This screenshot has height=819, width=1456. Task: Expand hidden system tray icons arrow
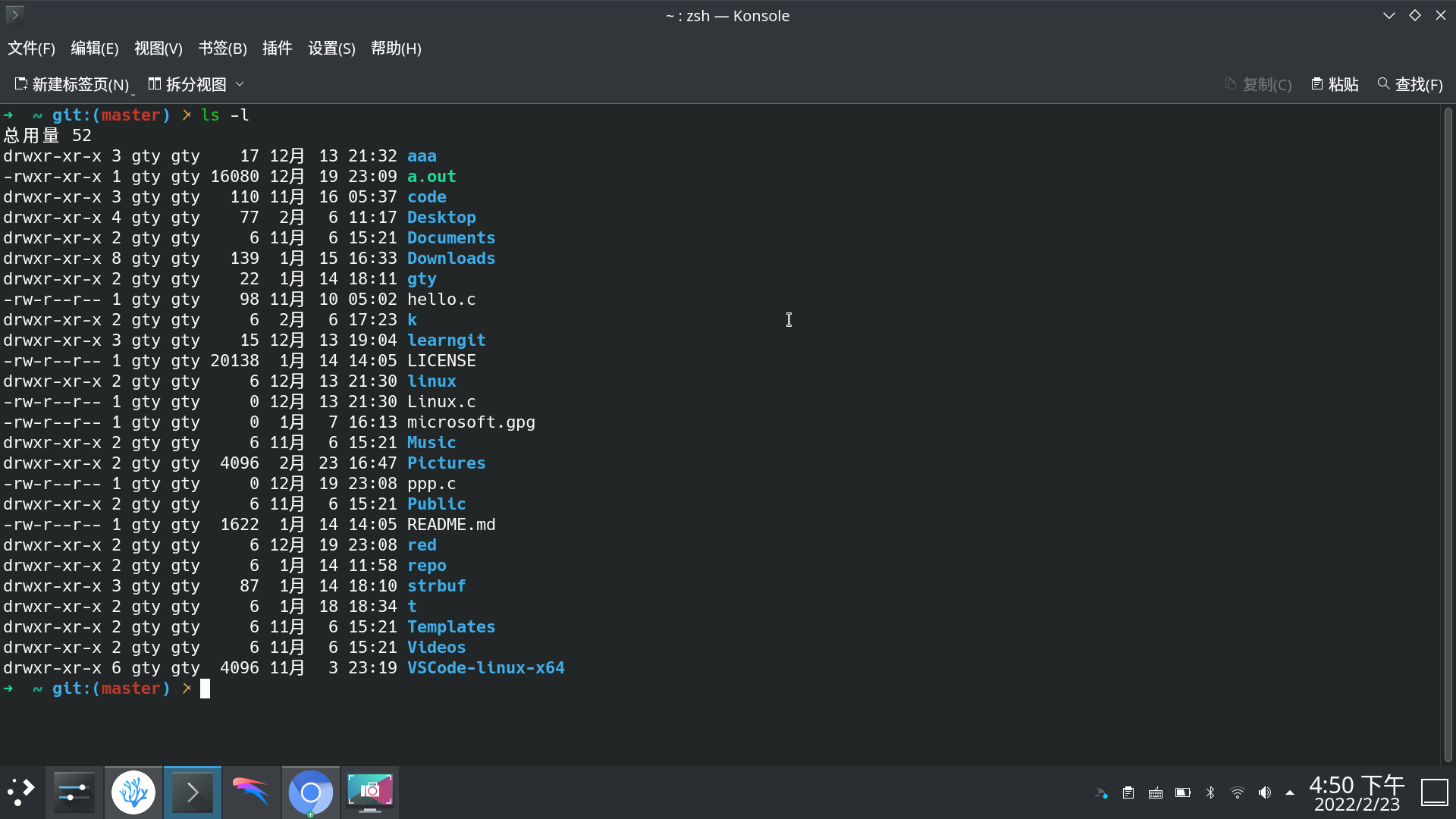click(x=1290, y=792)
